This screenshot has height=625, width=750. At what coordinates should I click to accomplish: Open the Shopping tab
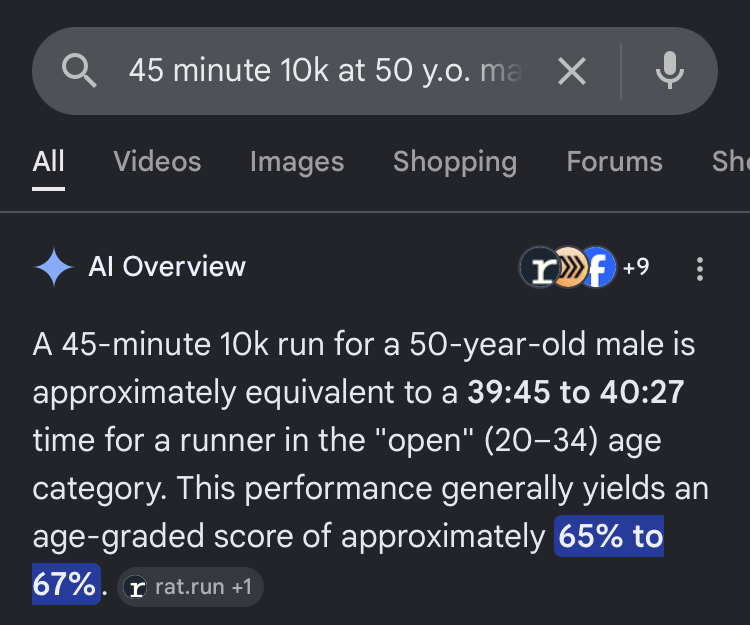[455, 161]
